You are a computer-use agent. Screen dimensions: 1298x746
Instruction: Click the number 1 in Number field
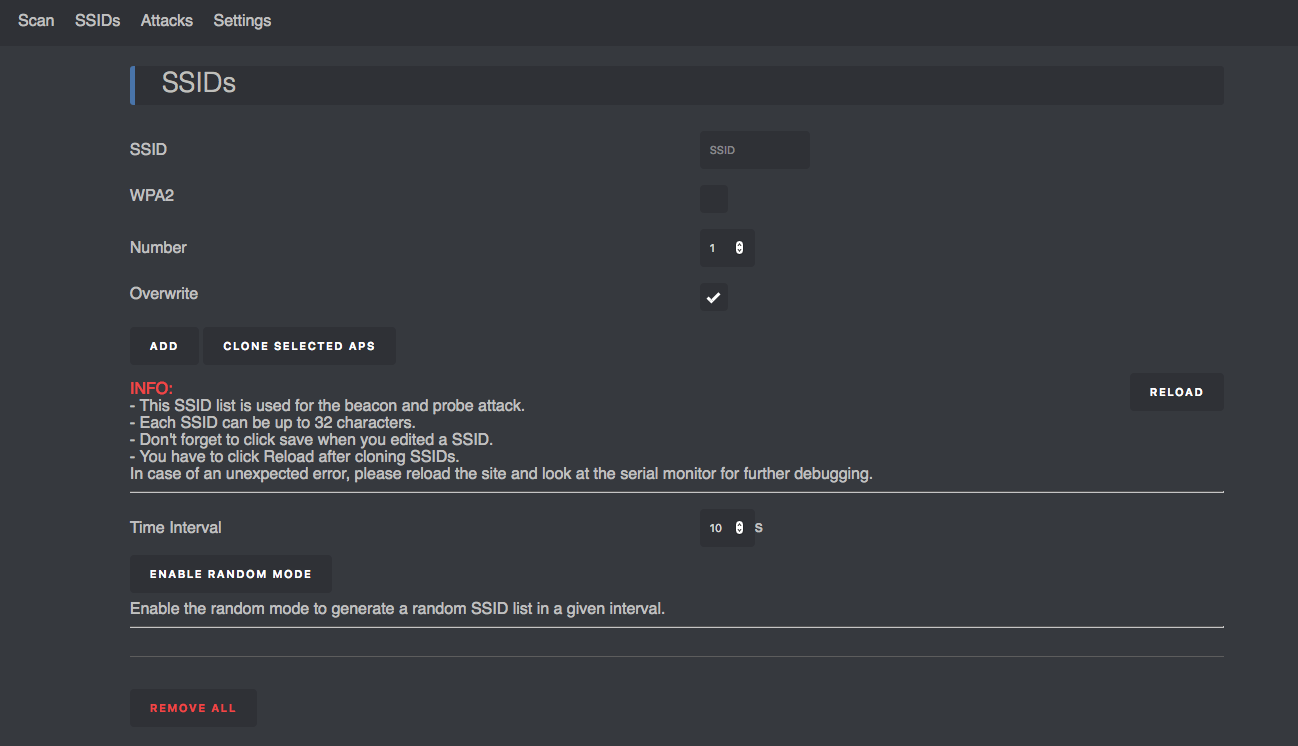(x=713, y=248)
